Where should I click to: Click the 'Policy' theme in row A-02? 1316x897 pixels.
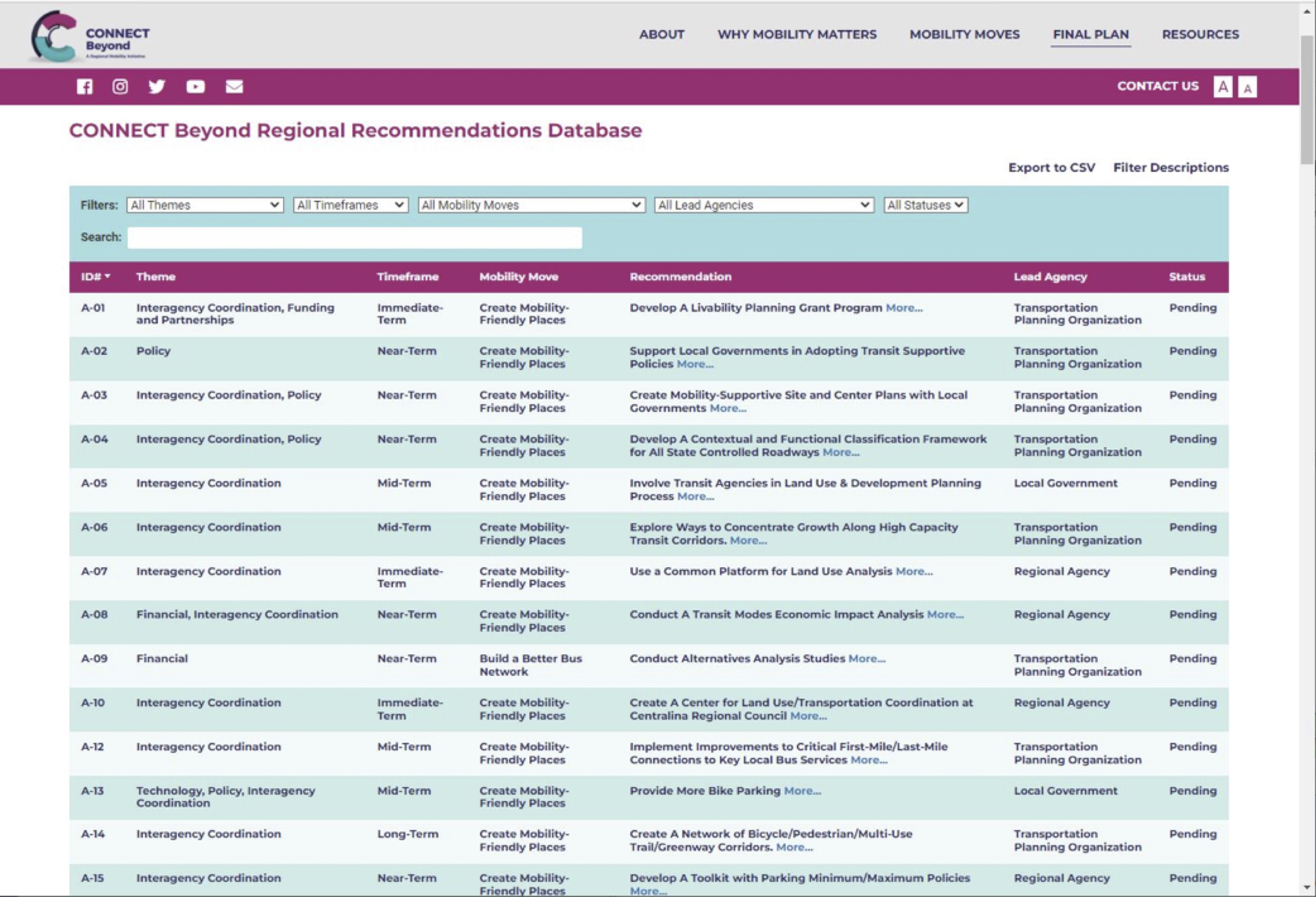point(153,351)
